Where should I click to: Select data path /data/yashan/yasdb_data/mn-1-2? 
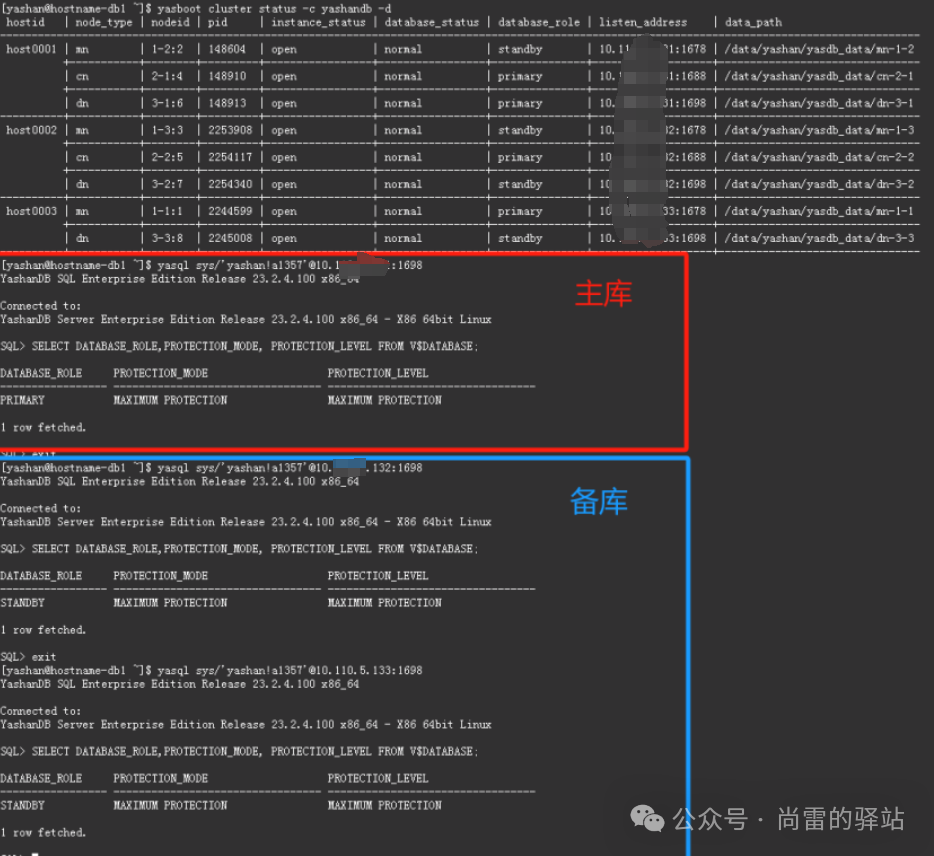click(819, 49)
